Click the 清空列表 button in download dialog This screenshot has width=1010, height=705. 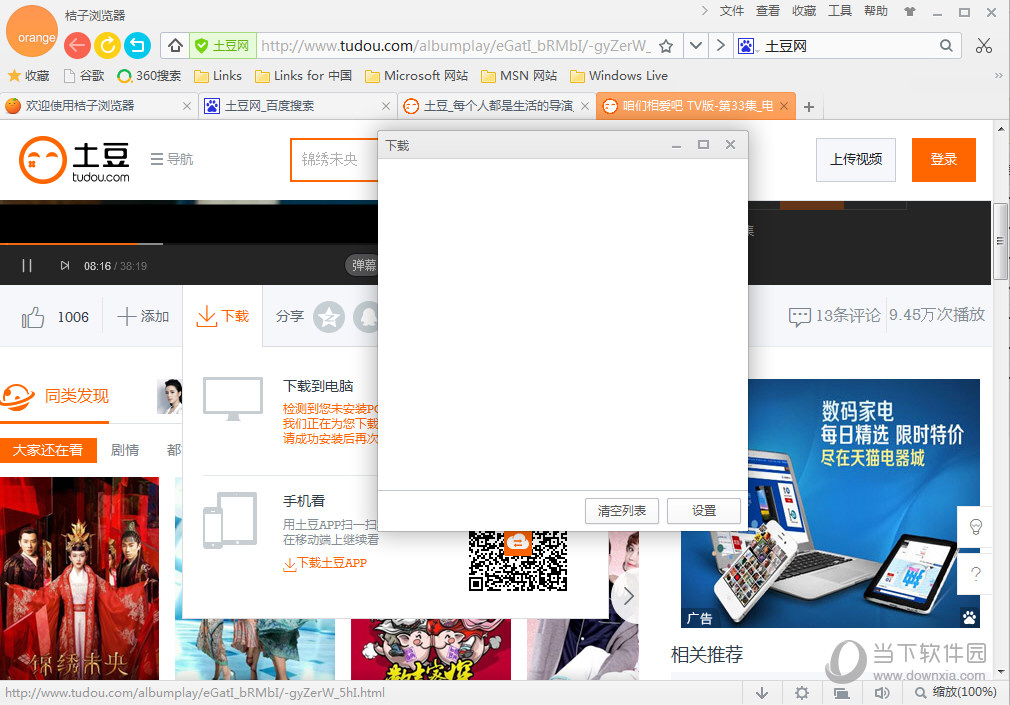point(621,511)
